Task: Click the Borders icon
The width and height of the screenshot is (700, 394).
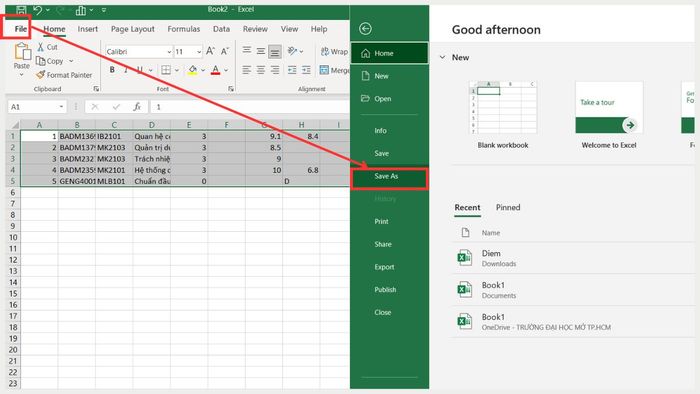Action: [x=166, y=70]
